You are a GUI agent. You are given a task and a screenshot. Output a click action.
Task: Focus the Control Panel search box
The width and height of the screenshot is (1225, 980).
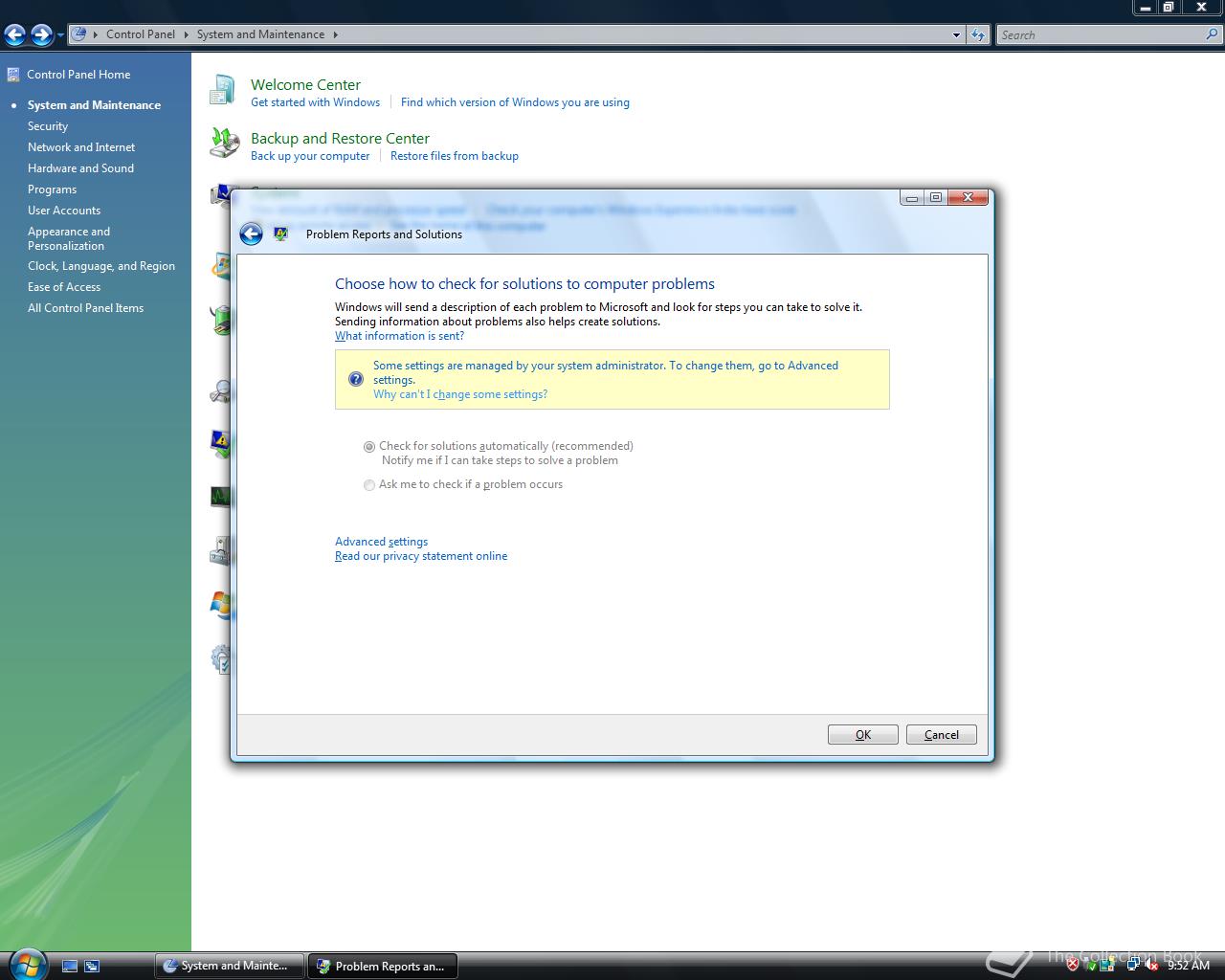pos(1101,35)
